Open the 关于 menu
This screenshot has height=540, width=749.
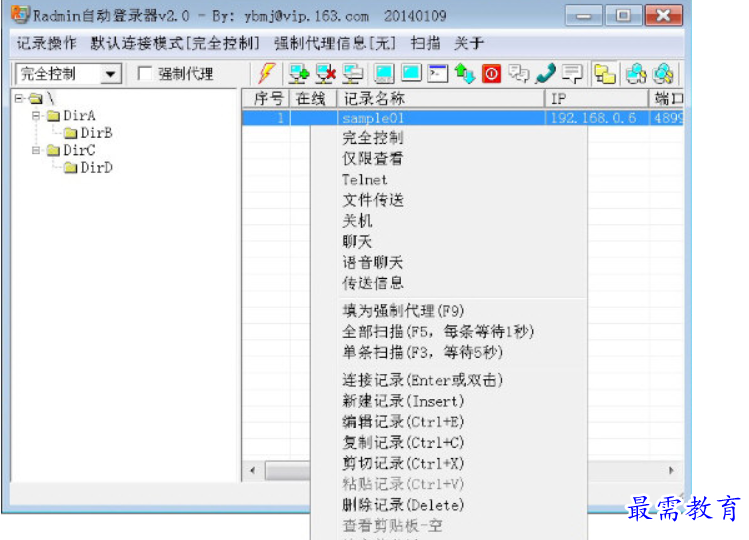[469, 43]
